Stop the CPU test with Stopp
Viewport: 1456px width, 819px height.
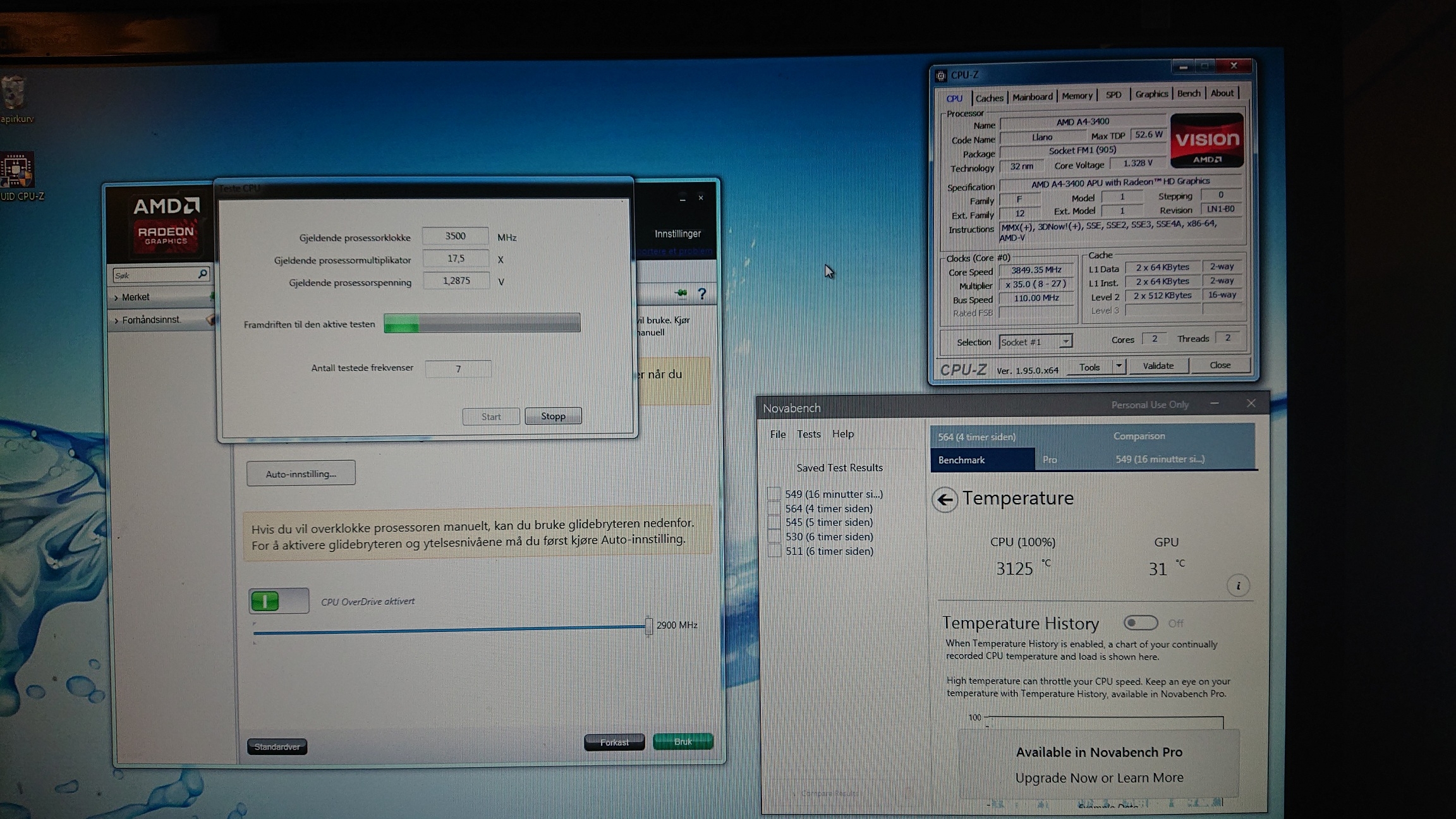tap(553, 416)
